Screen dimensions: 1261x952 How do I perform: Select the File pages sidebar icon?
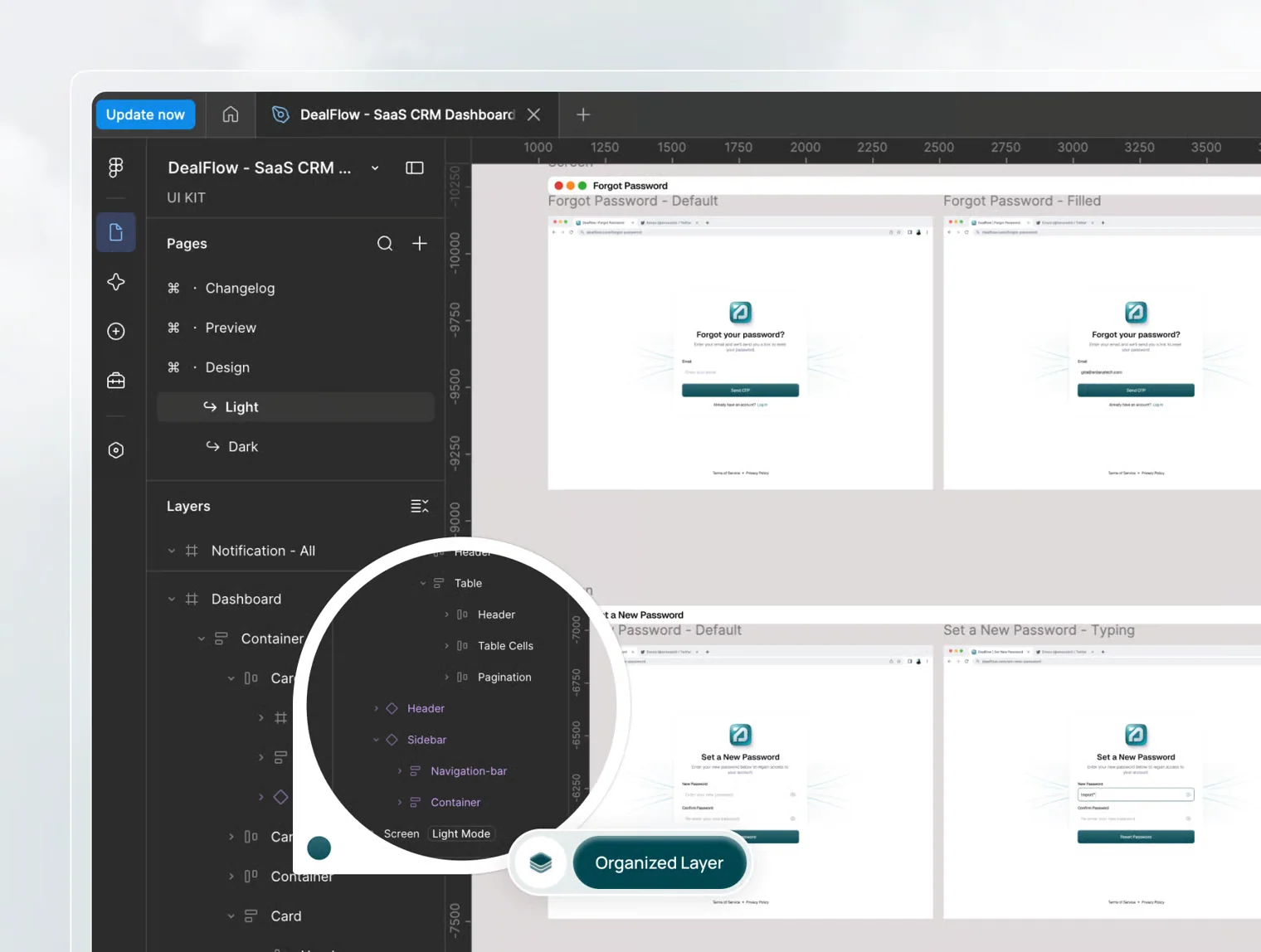coord(116,232)
